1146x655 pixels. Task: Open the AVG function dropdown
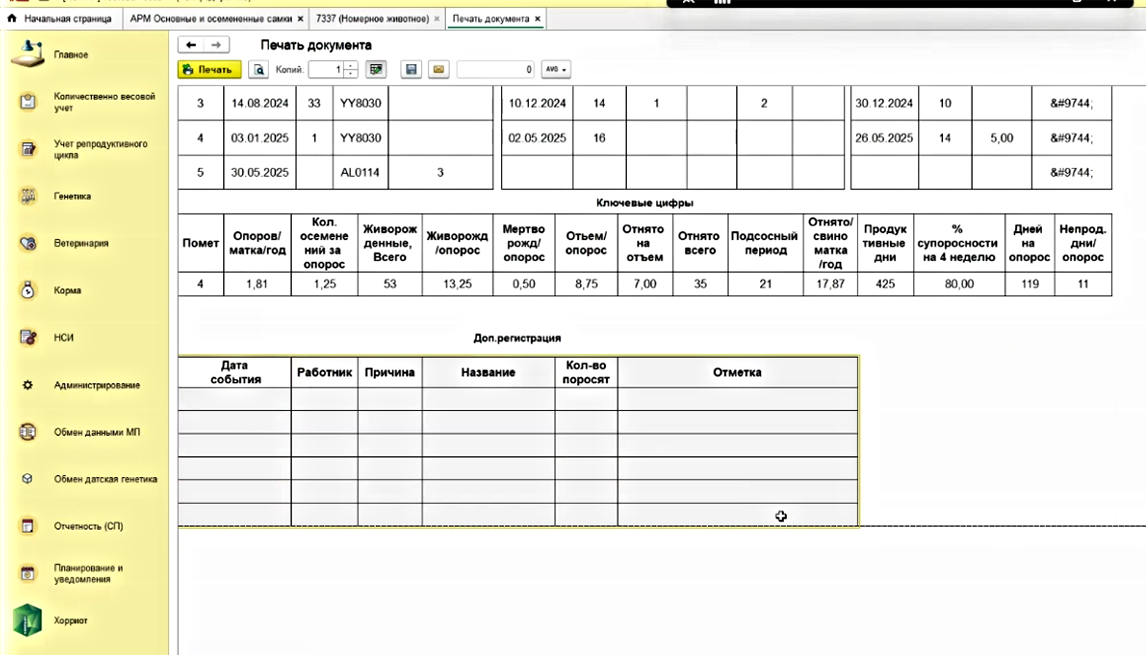[x=555, y=70]
